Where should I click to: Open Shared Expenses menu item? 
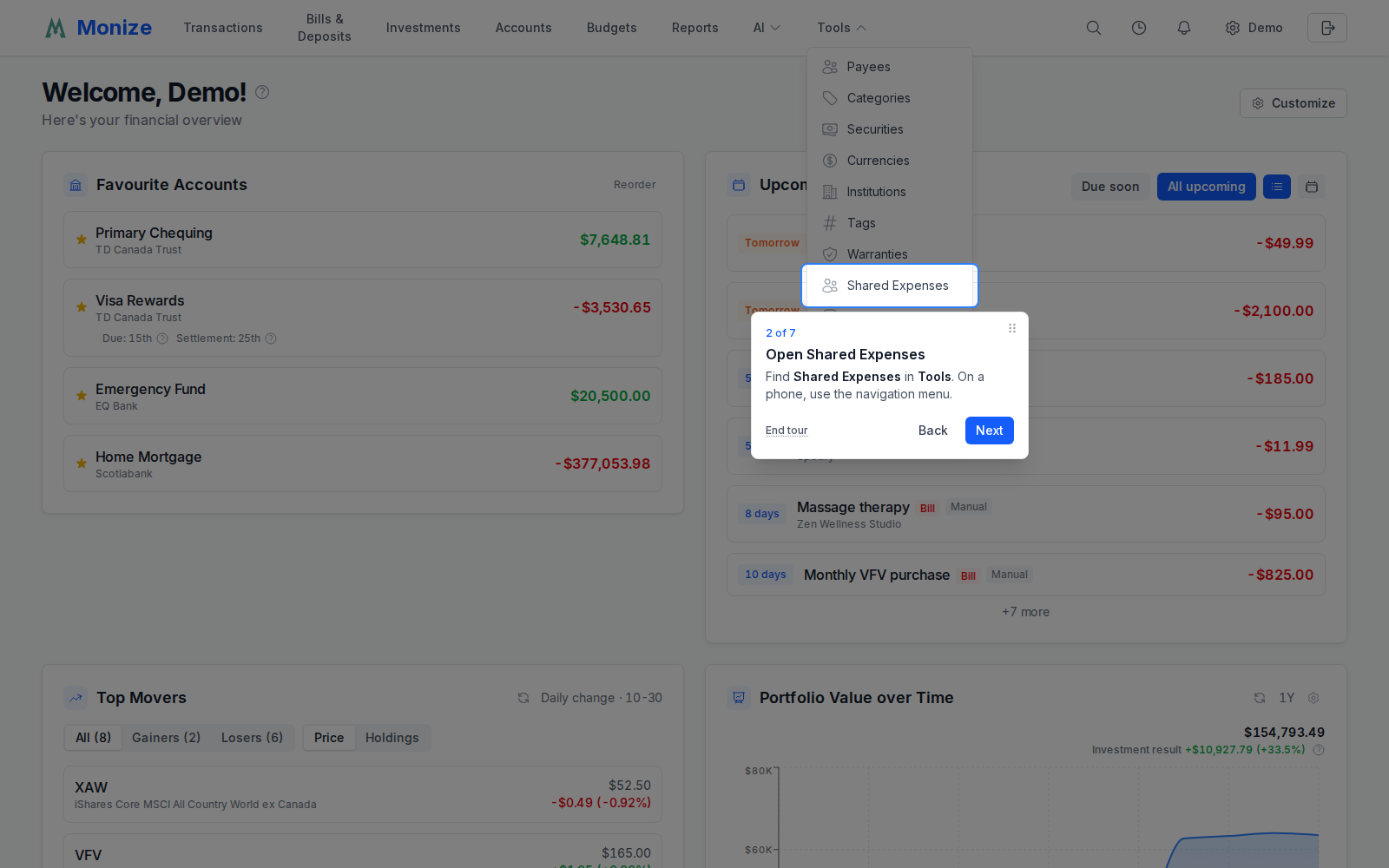point(890,286)
